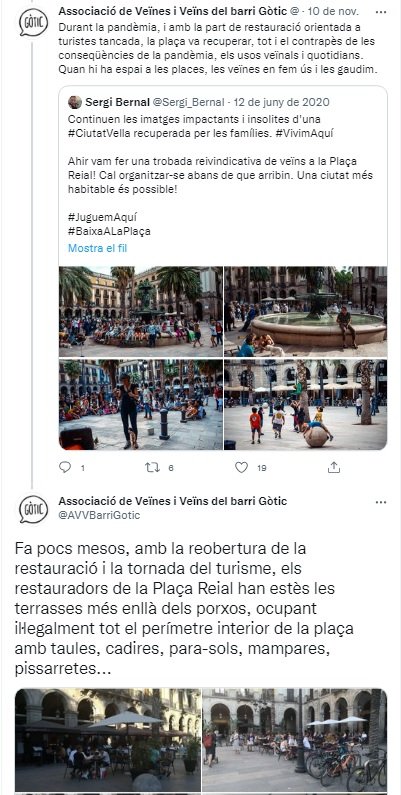
Task: Open more options on the first tweet
Action: (x=381, y=11)
